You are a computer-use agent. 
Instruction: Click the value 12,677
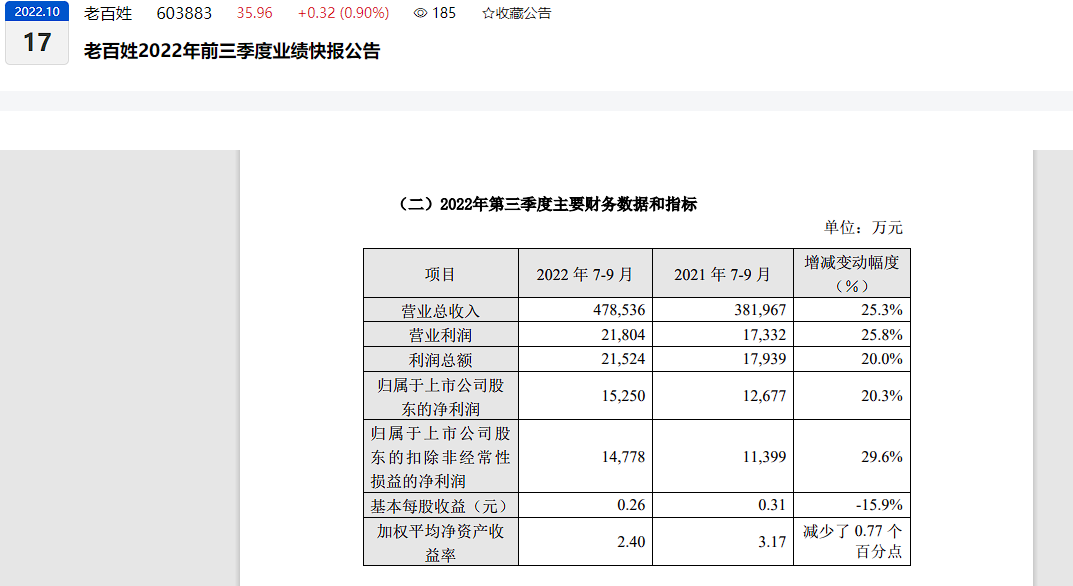pyautogui.click(x=764, y=396)
